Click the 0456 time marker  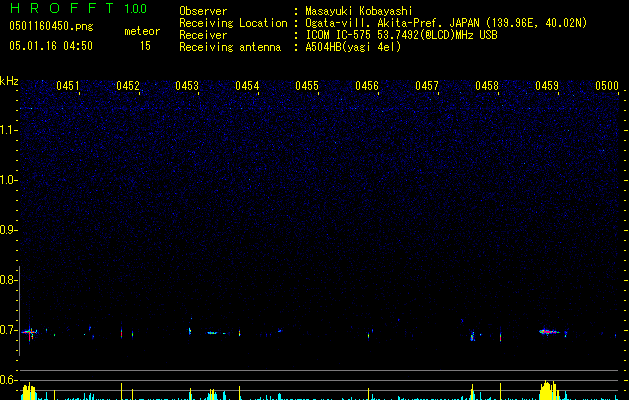[367, 86]
